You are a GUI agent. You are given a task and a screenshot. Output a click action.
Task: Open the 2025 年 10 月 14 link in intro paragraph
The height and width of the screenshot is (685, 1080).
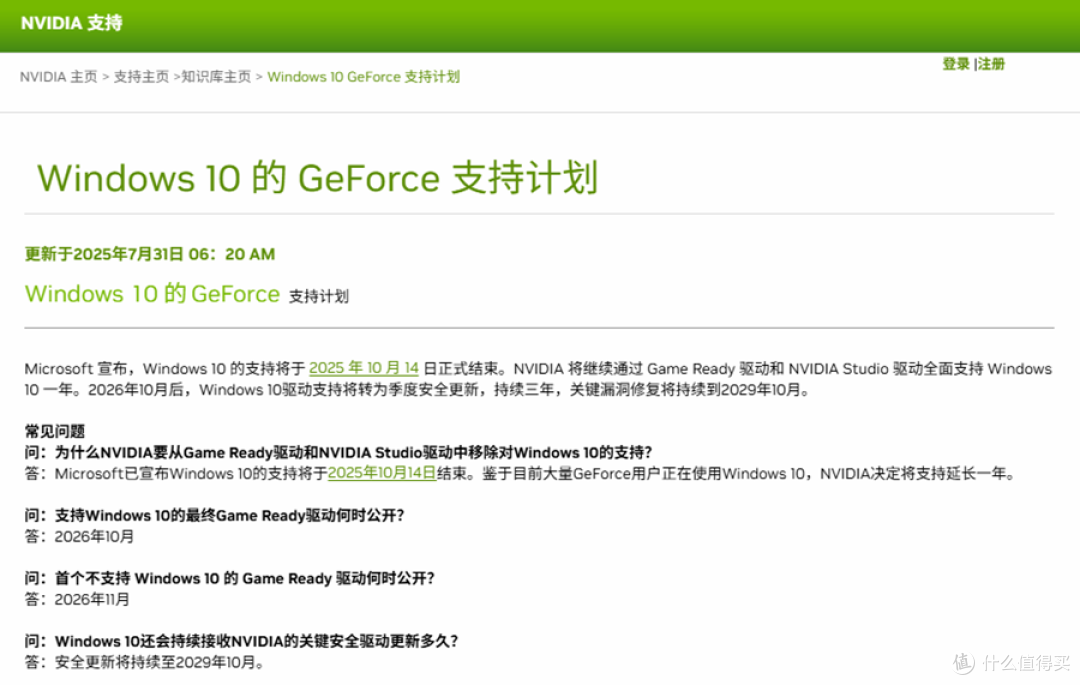pos(364,368)
